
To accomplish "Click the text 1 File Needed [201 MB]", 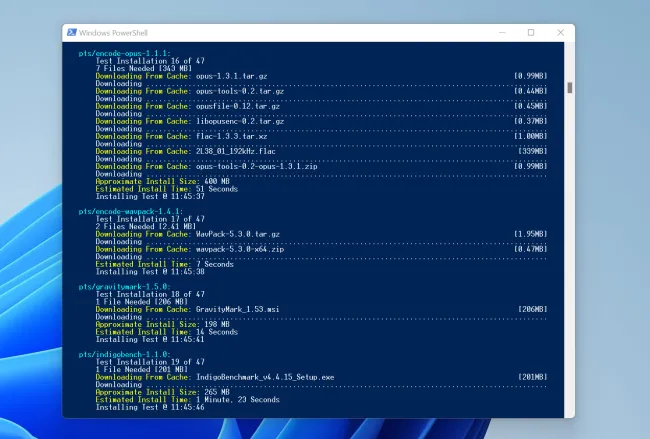I will click(142, 369).
